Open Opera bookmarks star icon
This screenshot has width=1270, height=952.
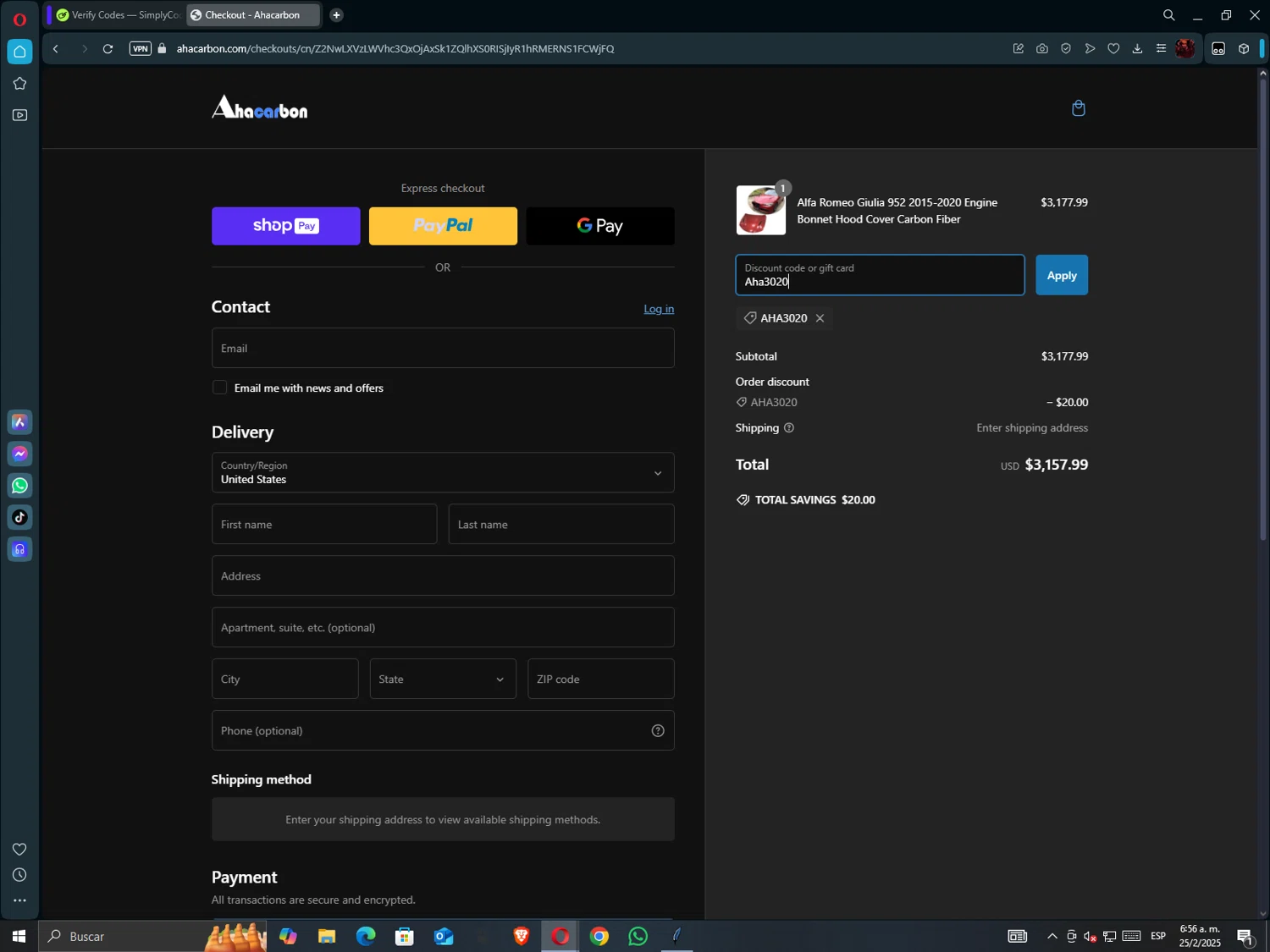(19, 84)
